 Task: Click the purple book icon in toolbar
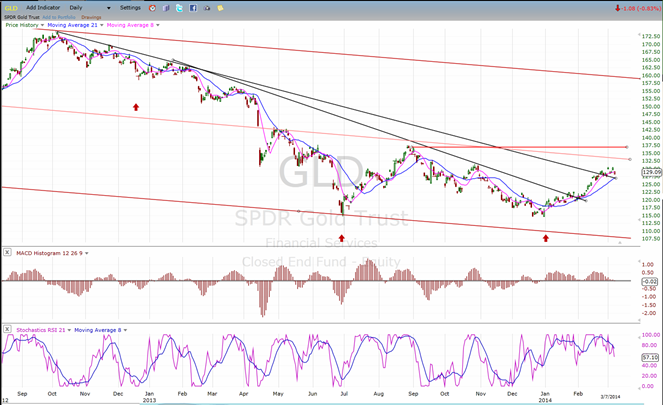pos(166,8)
